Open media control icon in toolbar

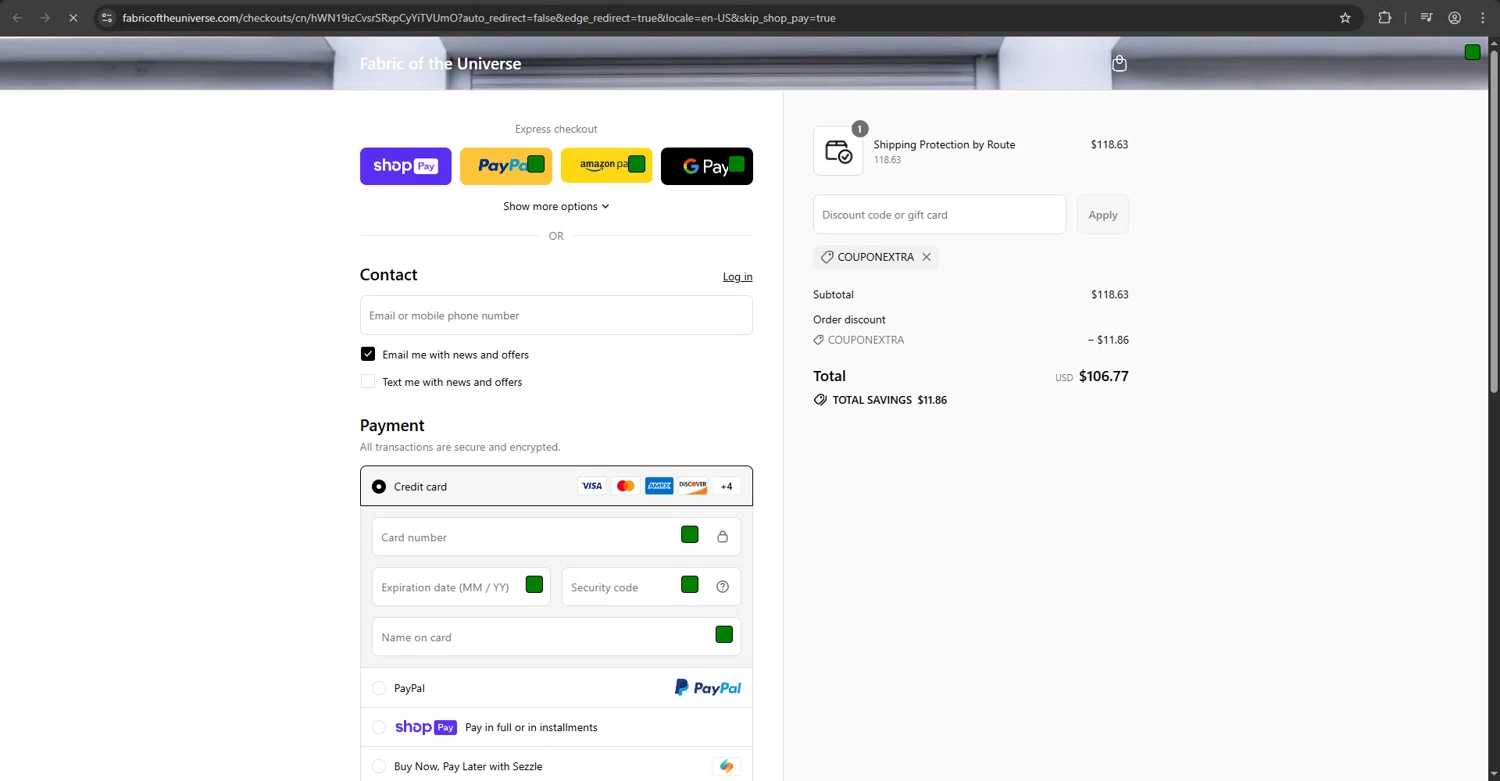pyautogui.click(x=1427, y=18)
